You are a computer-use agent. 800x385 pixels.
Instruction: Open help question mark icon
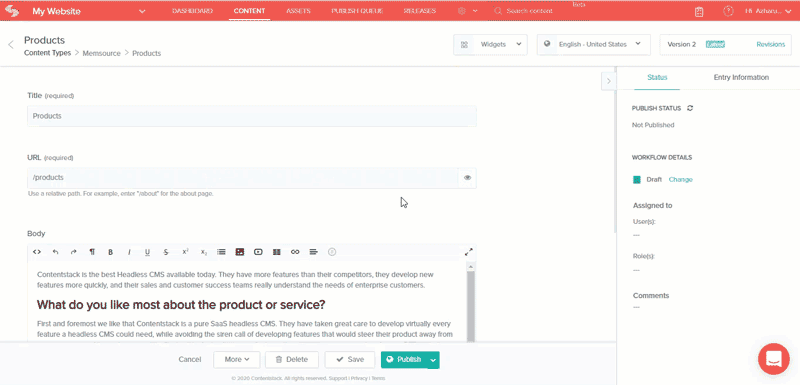728,11
